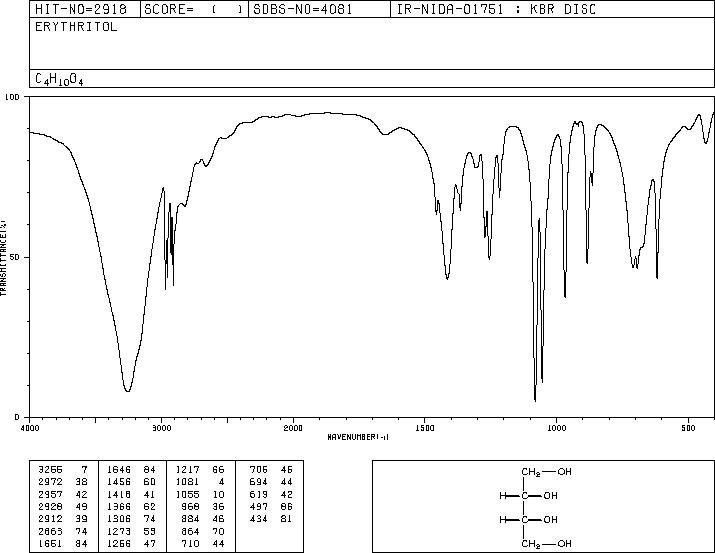Image resolution: width=715 pixels, height=553 pixels.
Task: Click the 4000 wavenumber axis label
Action: point(30,428)
